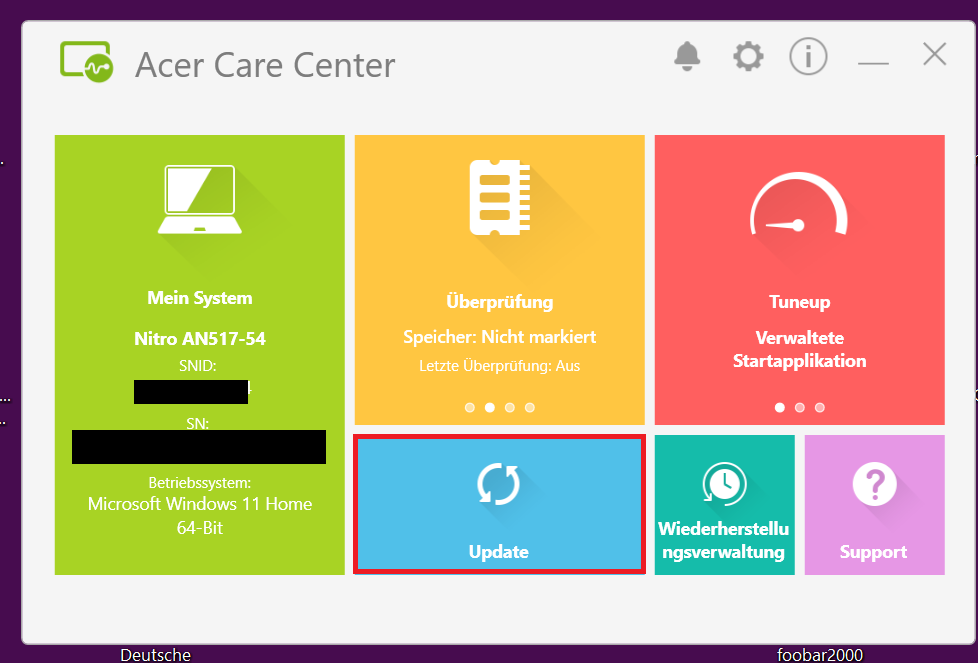Viewport: 978px width, 663px height.
Task: Click the Update refresh arrows icon
Action: pyautogui.click(x=498, y=484)
